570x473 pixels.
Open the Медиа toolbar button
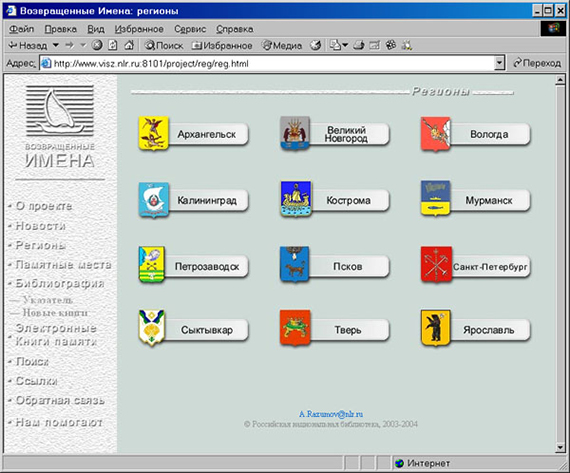click(282, 45)
